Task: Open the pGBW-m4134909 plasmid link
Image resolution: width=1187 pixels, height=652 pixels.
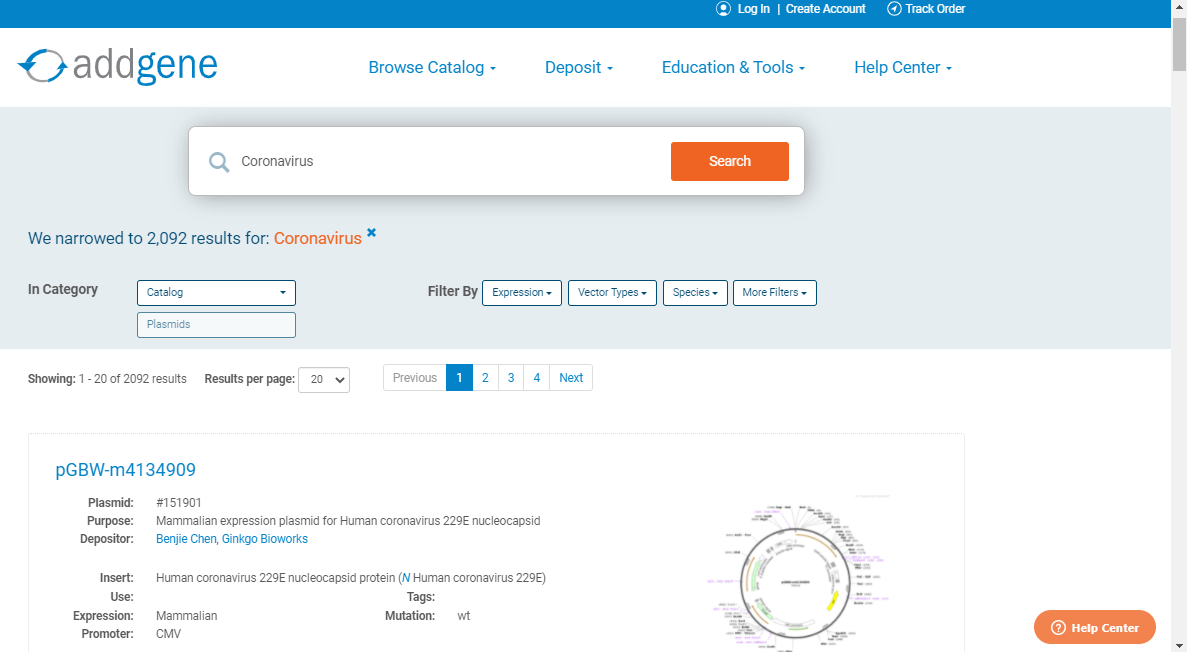Action: (x=126, y=470)
